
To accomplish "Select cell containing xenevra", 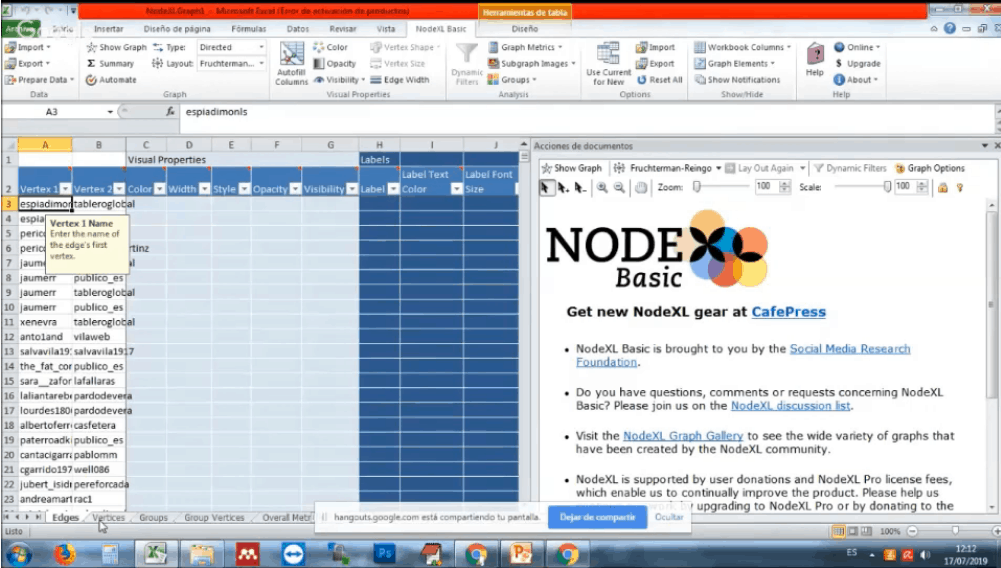I will (x=45, y=322).
